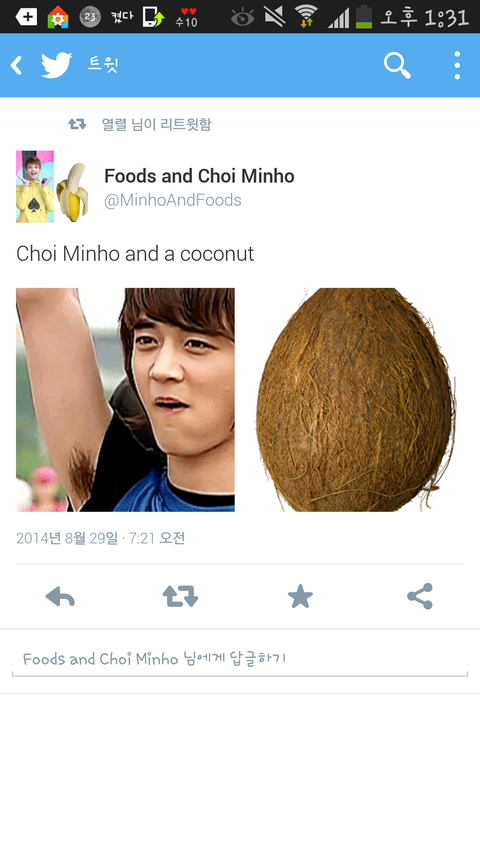The image size is (480, 853).
Task: View the Choi Minho photo attachment
Action: pyautogui.click(x=125, y=400)
